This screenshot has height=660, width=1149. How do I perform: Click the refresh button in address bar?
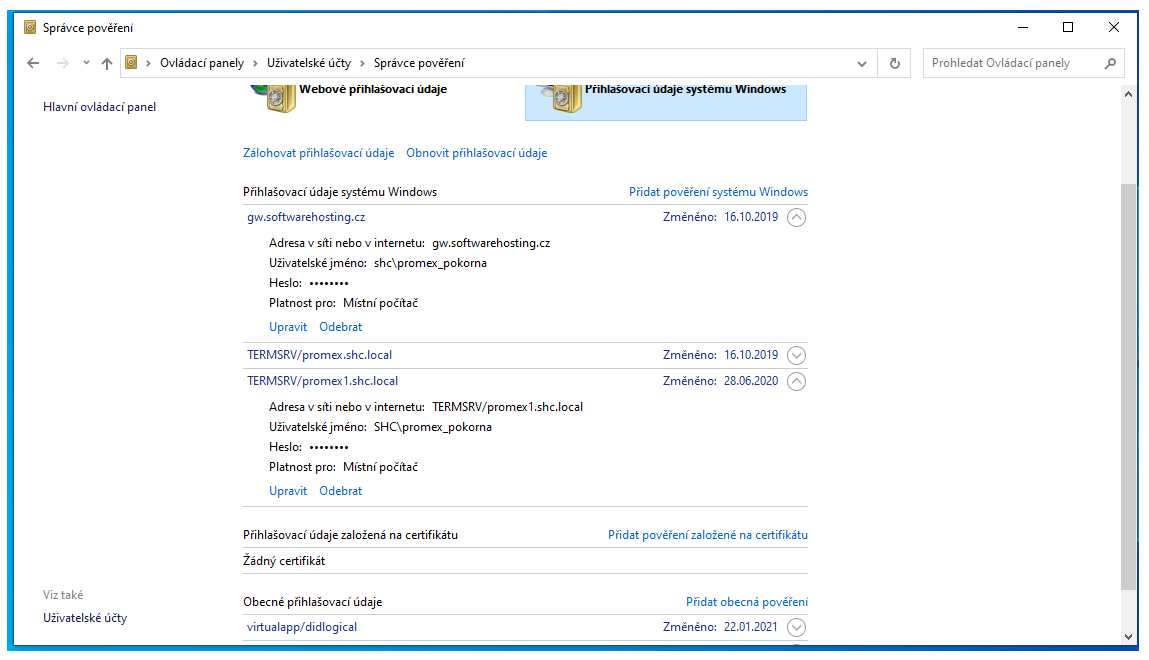coord(895,63)
